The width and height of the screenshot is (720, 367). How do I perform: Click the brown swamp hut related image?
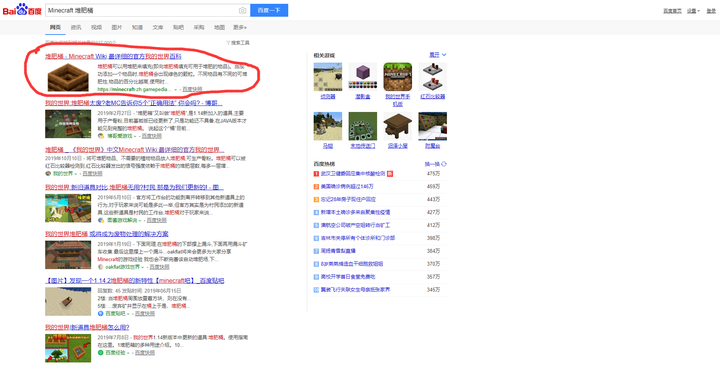(398, 126)
